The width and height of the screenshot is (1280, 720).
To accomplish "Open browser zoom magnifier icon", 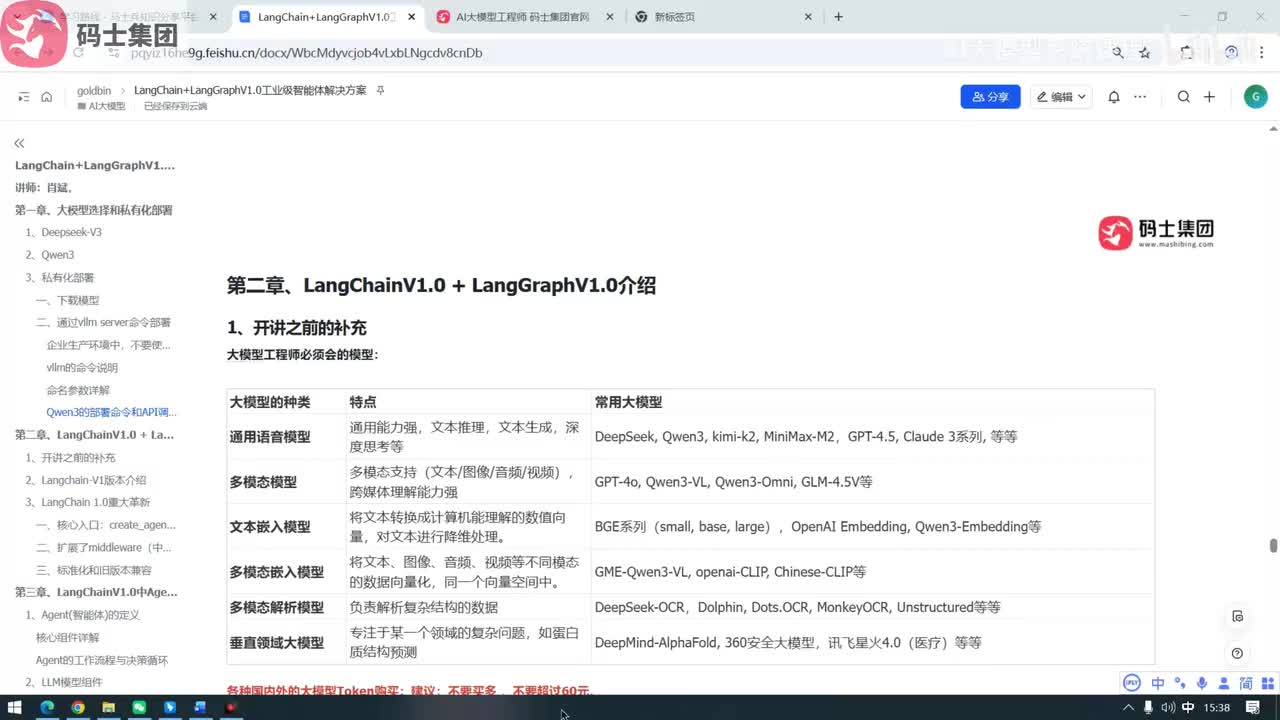I will tap(1118, 53).
